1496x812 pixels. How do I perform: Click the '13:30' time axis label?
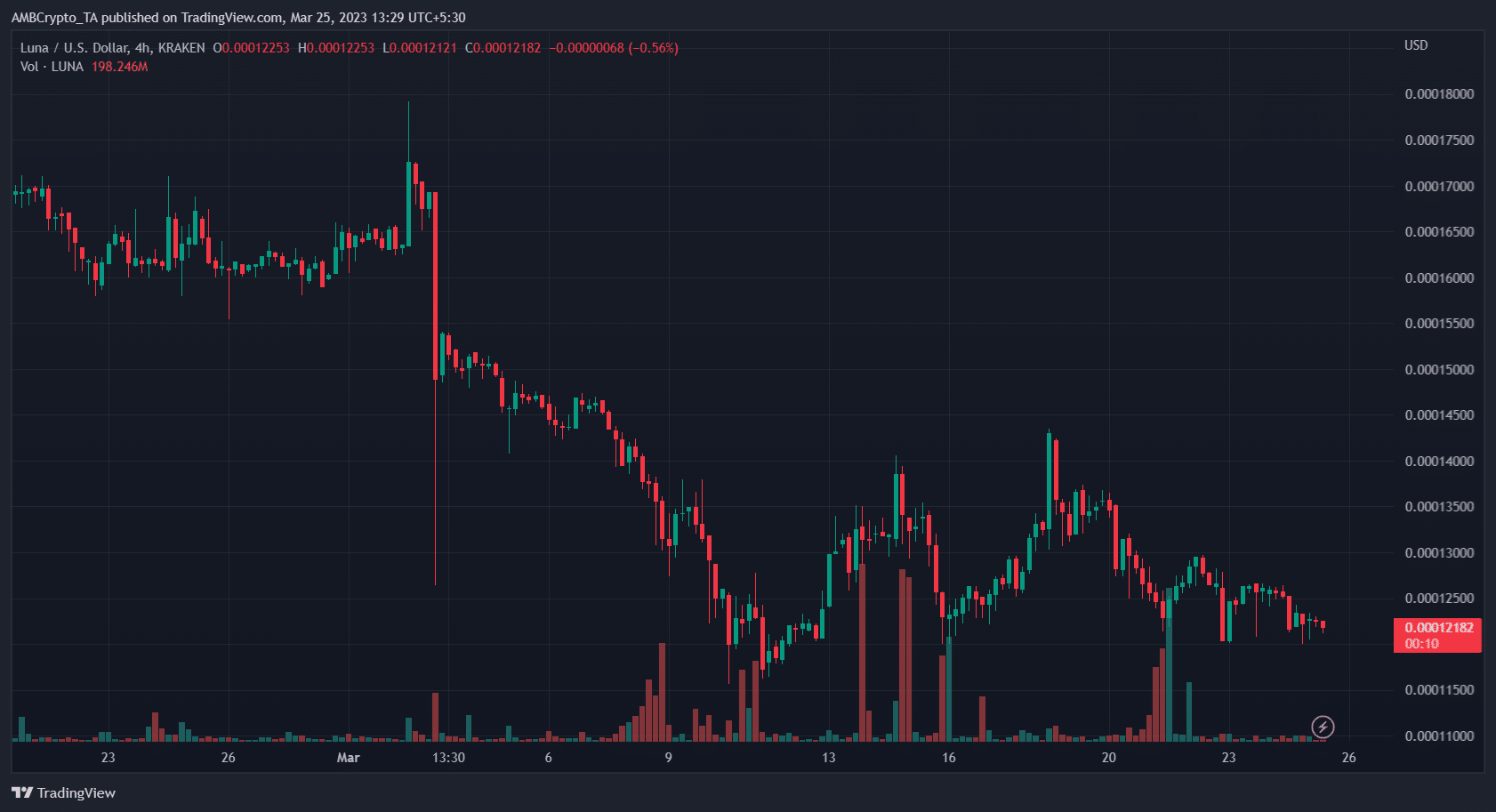coord(448,758)
